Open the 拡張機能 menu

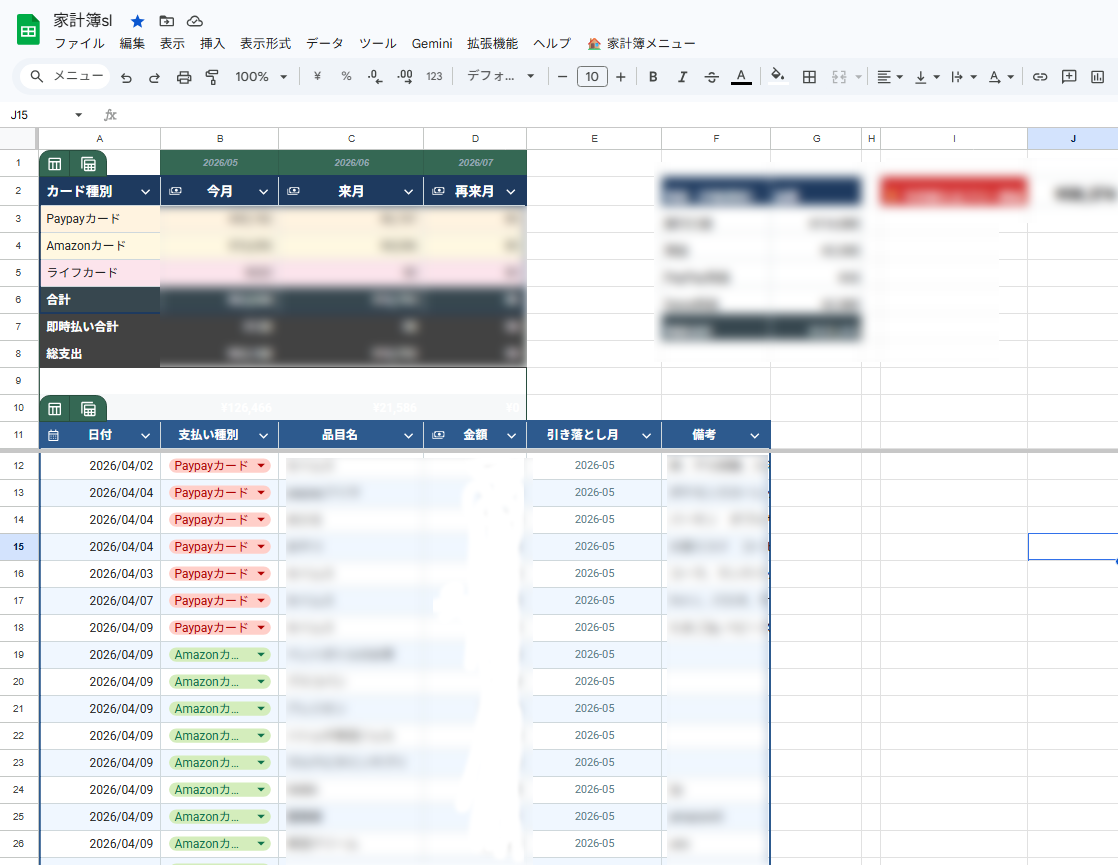pyautogui.click(x=493, y=43)
